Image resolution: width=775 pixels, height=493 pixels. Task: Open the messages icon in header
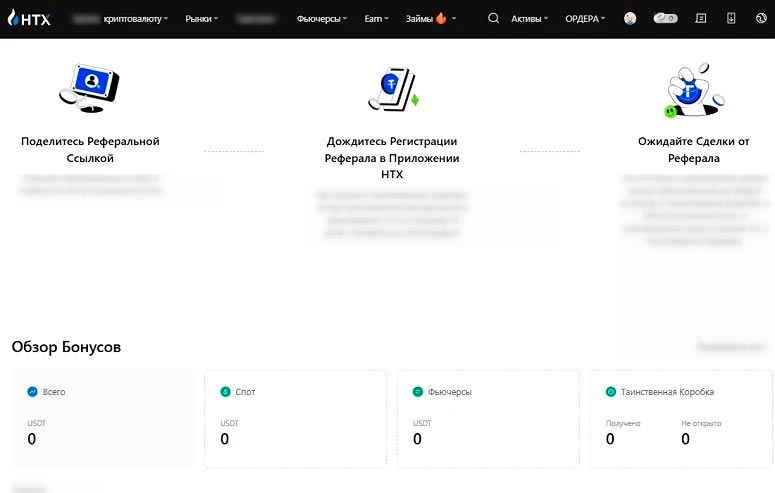coord(699,18)
